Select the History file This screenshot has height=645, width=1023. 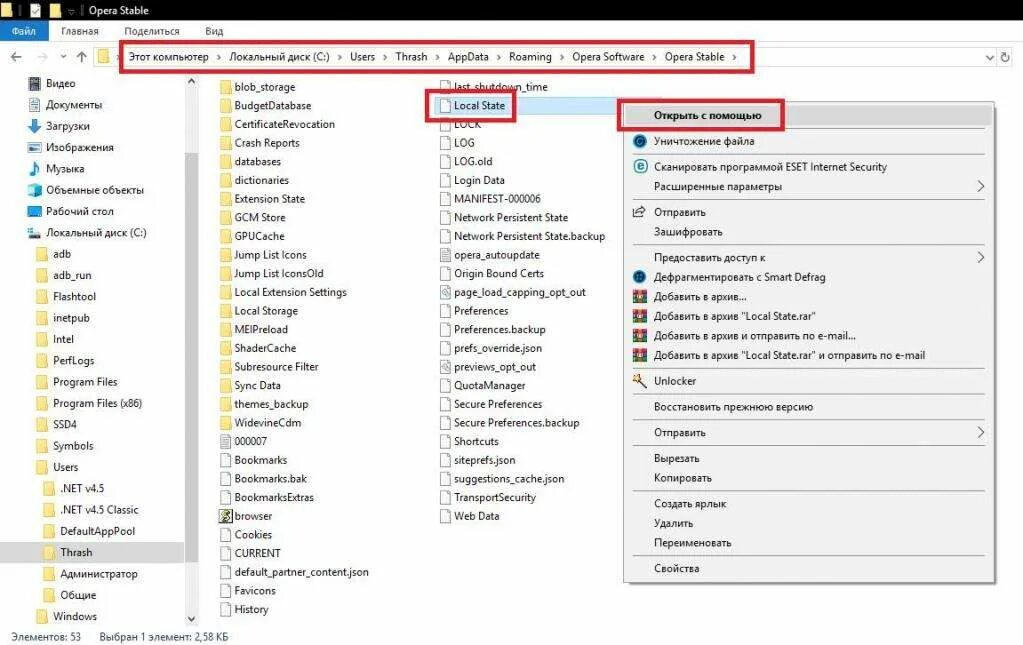(251, 609)
